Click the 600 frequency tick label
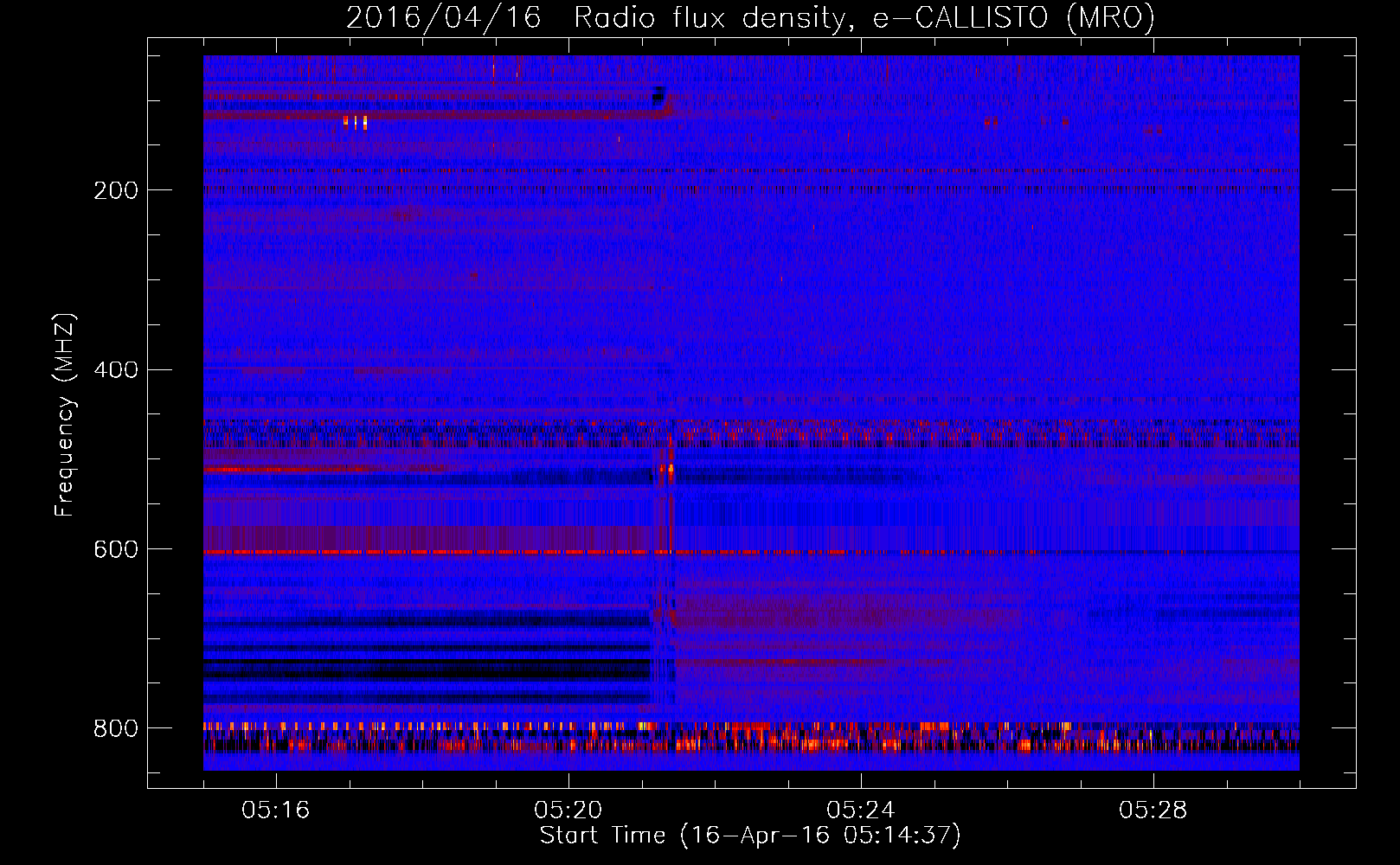This screenshot has height=865, width=1400. (x=116, y=550)
